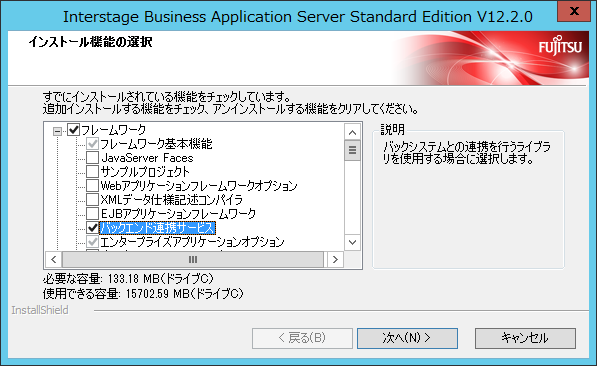Click the horizontal scrollbar thumb
Viewport: 597px width, 366px height.
(193, 259)
